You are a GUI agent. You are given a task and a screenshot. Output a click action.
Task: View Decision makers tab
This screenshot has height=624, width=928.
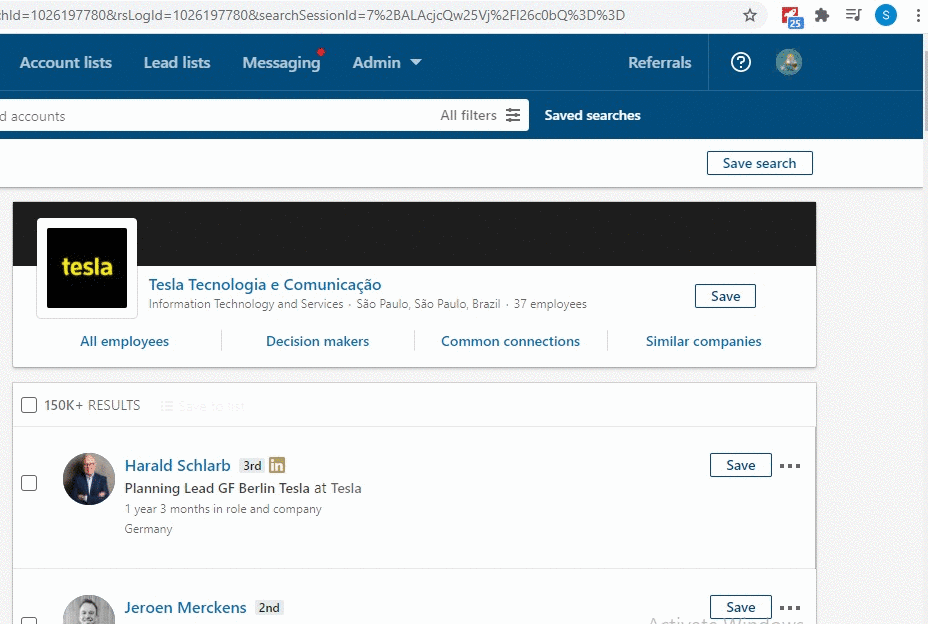(317, 341)
